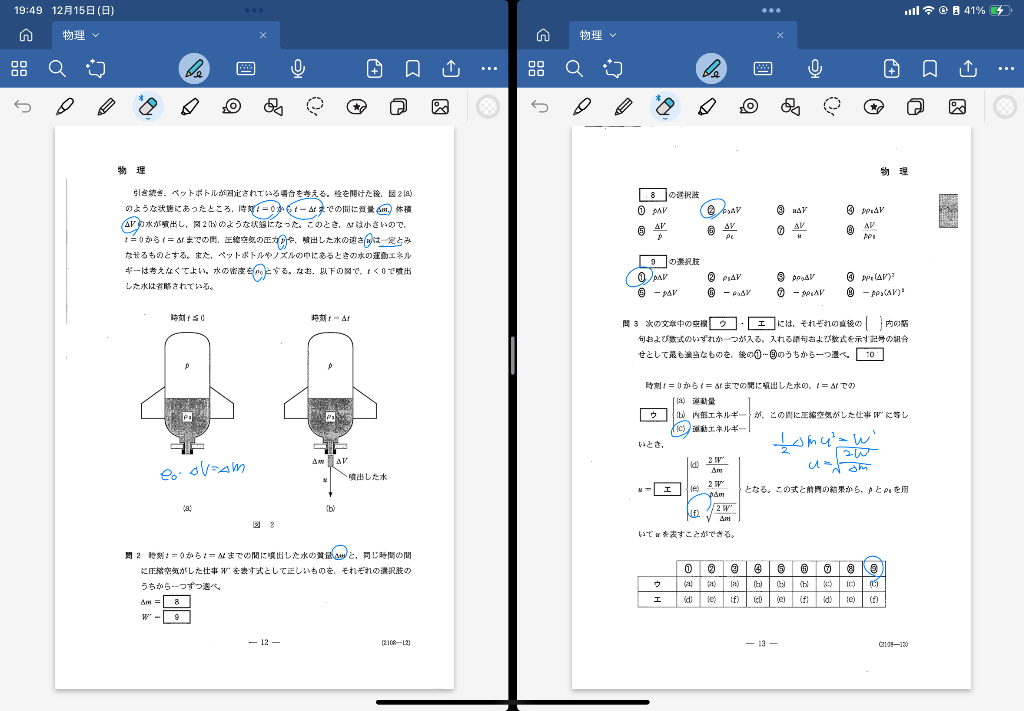Pick the lasso selection tool in left pane
This screenshot has width=1024, height=711.
315,106
